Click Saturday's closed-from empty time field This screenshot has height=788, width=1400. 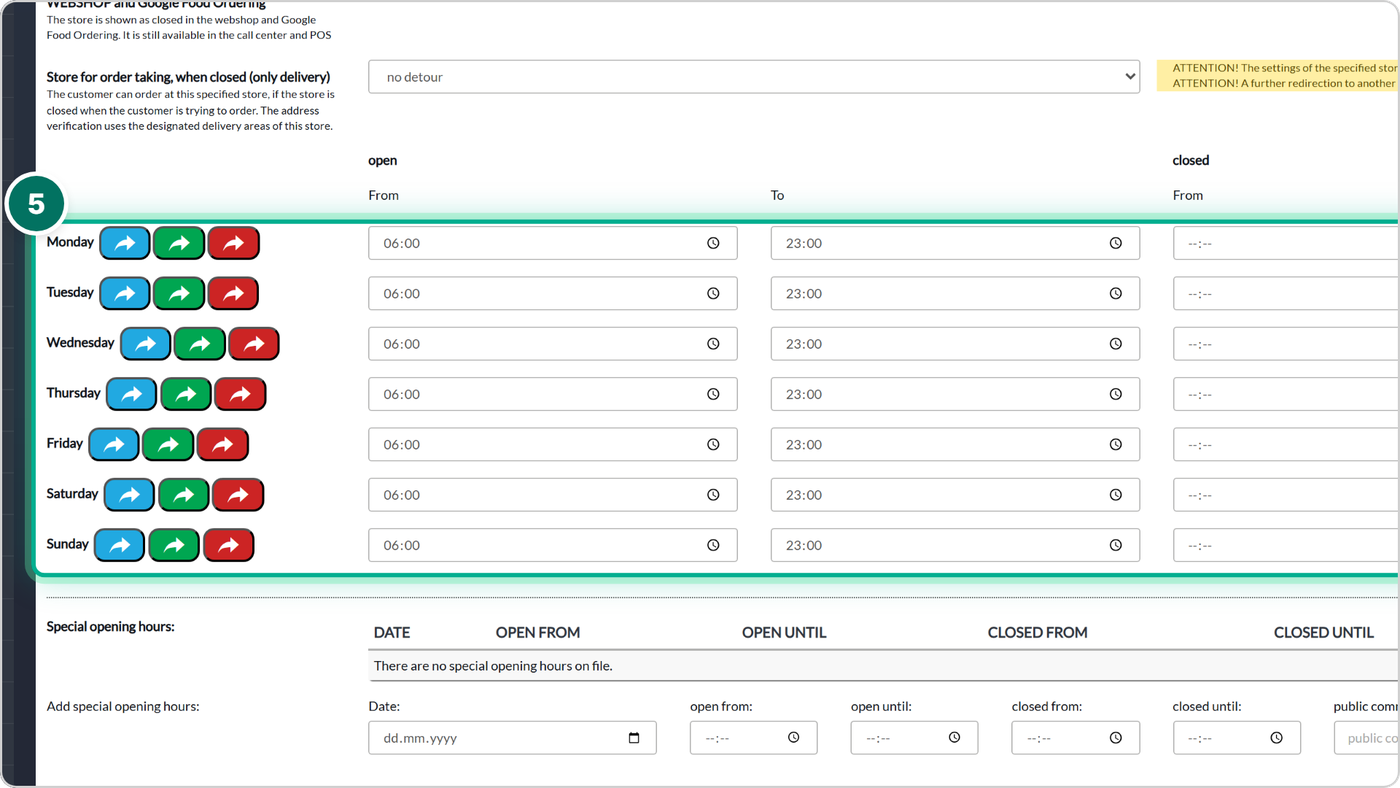tap(1286, 494)
